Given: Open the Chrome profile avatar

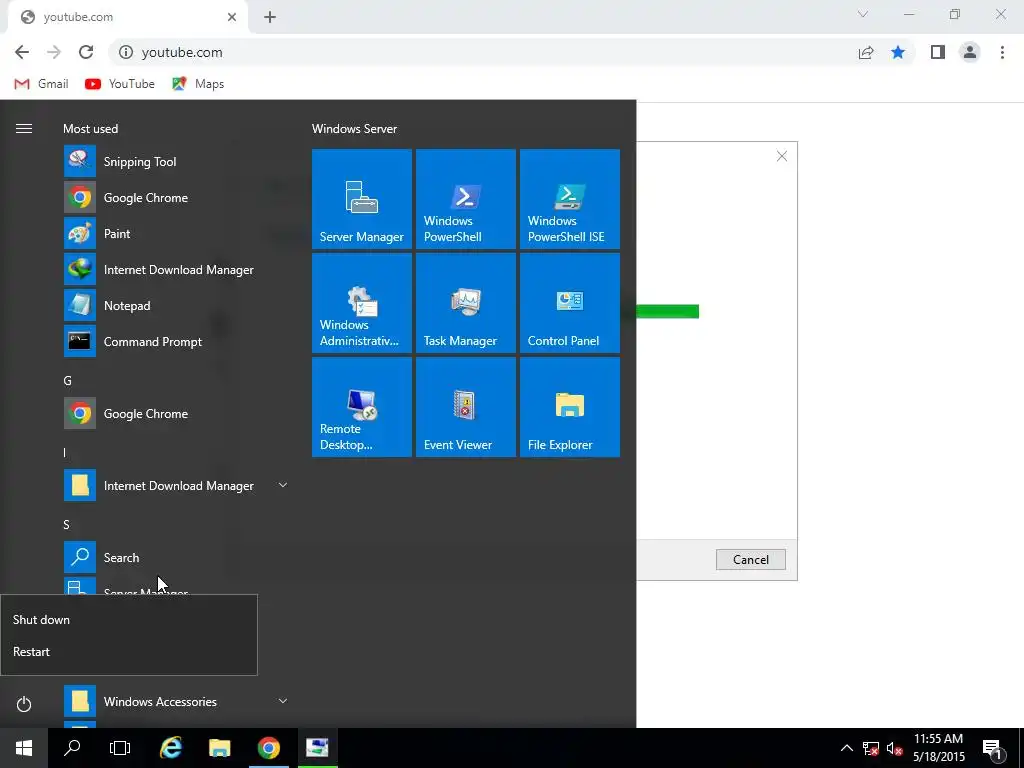Looking at the screenshot, I should pos(970,52).
